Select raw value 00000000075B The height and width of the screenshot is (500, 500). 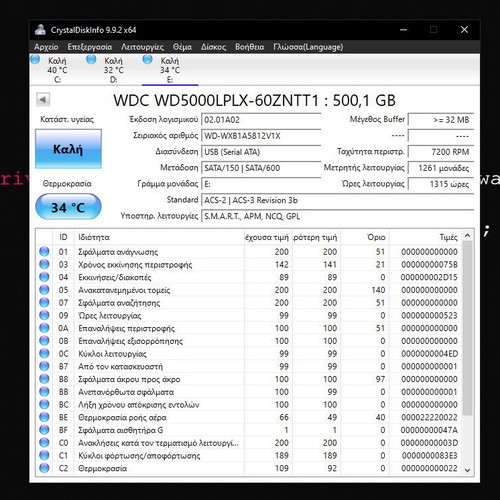429,264
